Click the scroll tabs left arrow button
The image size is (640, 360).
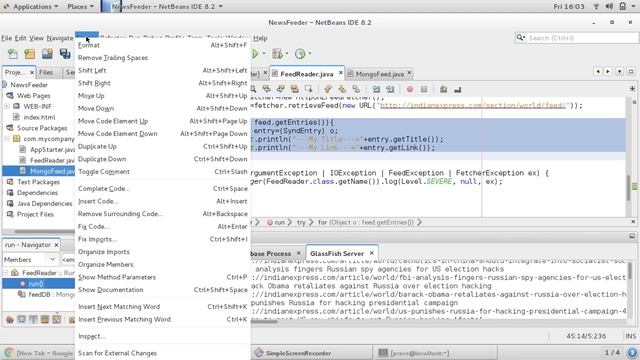pyautogui.click(x=598, y=71)
